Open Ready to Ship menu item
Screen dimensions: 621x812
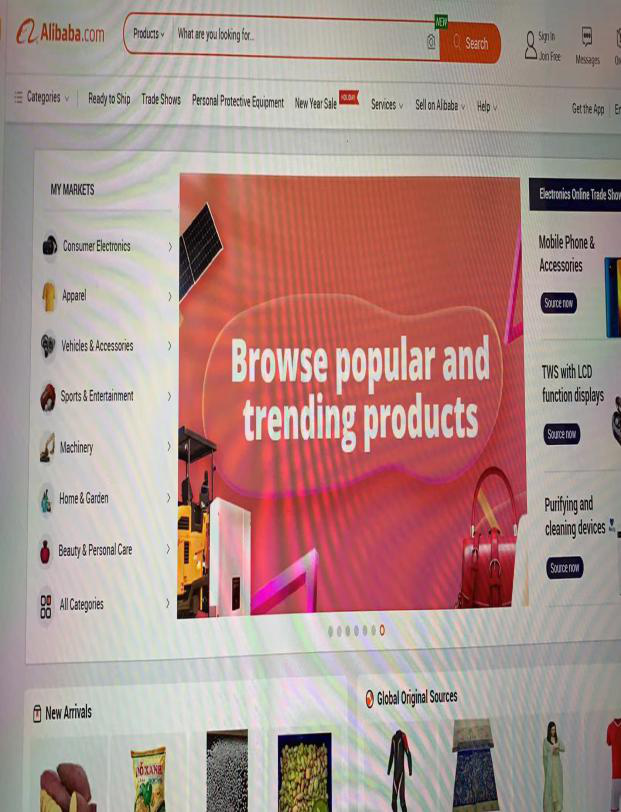point(109,98)
